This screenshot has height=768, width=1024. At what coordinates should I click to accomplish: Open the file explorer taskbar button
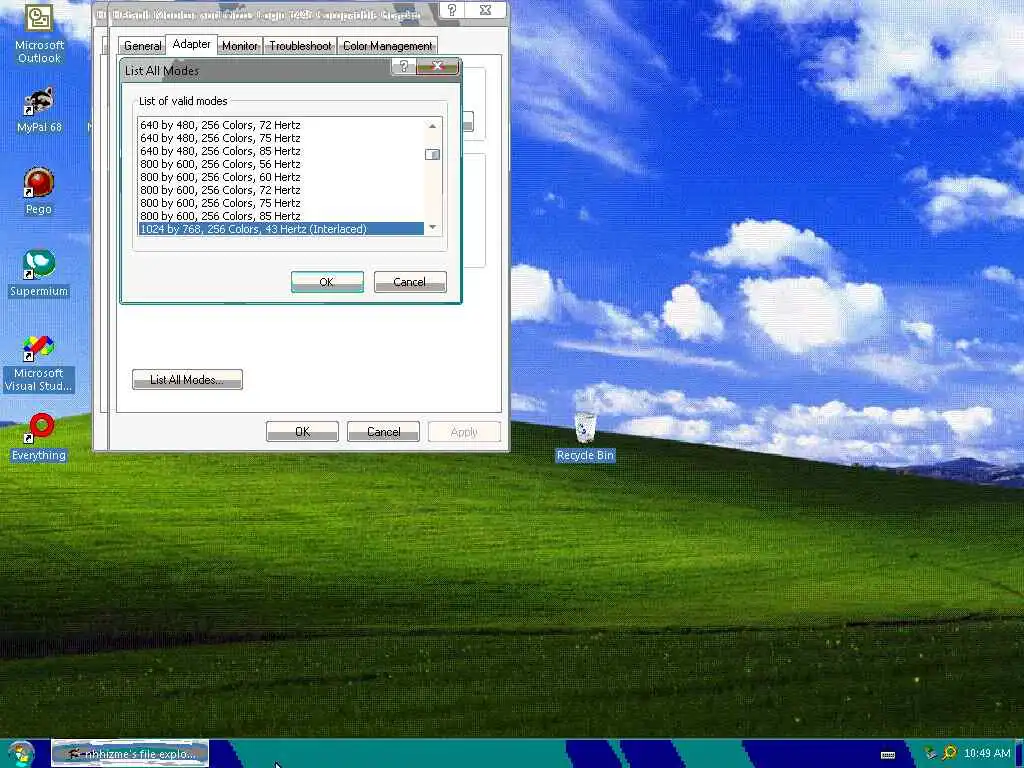pos(130,754)
